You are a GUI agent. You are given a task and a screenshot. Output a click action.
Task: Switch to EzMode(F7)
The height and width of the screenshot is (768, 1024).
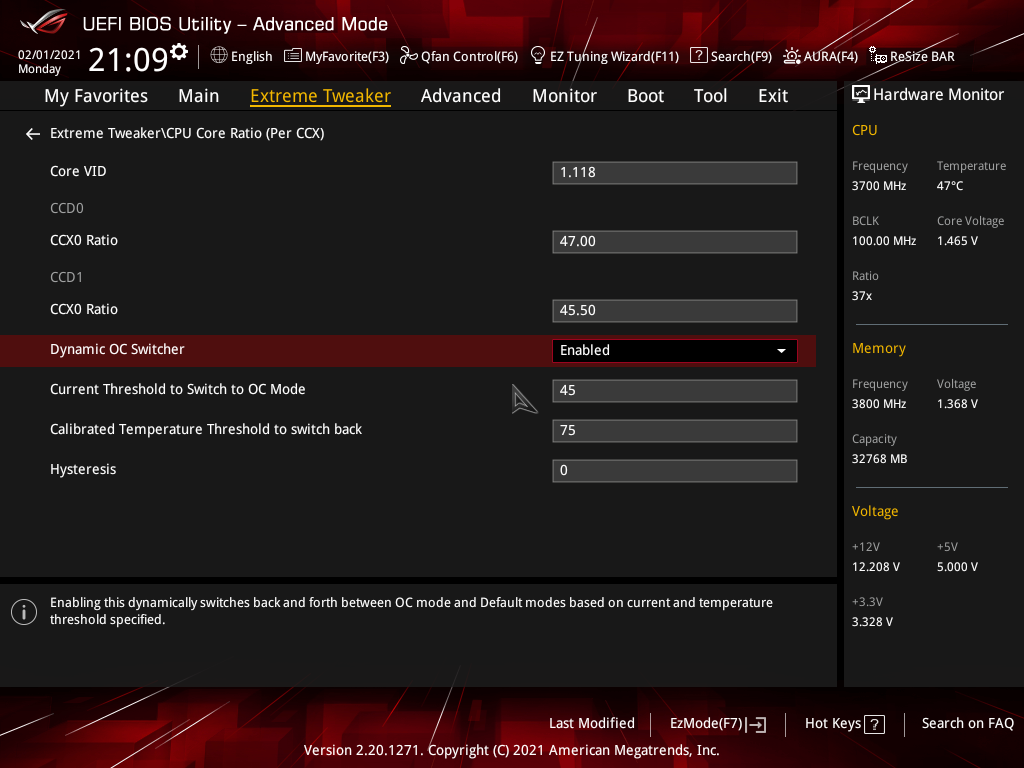[x=718, y=724]
